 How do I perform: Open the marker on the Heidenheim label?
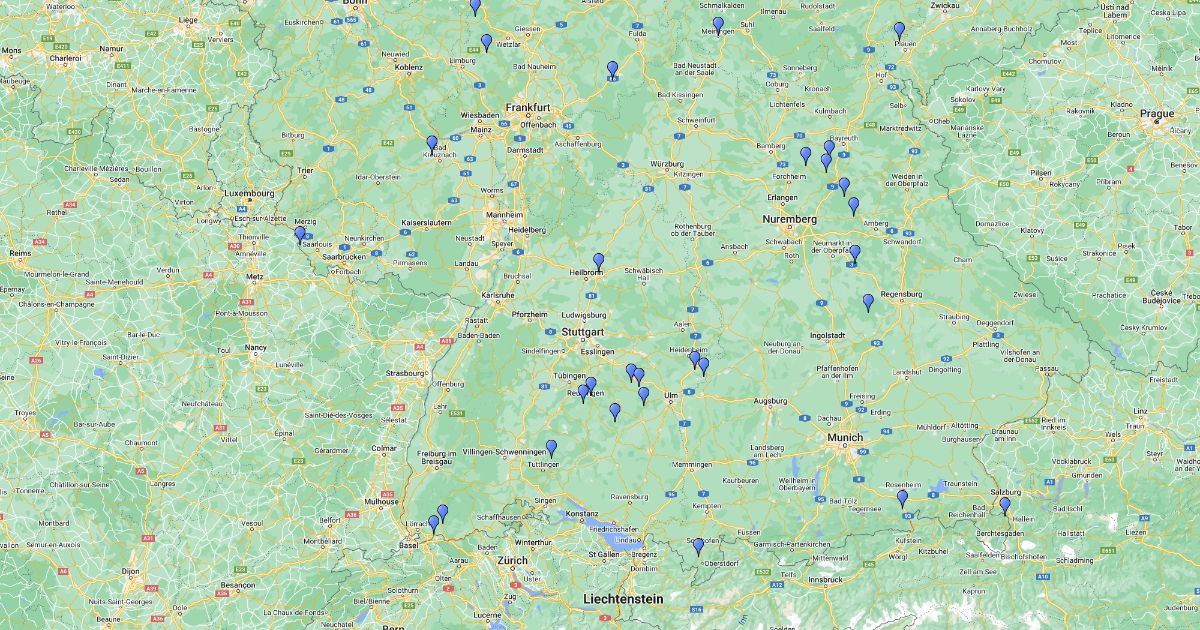pyautogui.click(x=695, y=359)
